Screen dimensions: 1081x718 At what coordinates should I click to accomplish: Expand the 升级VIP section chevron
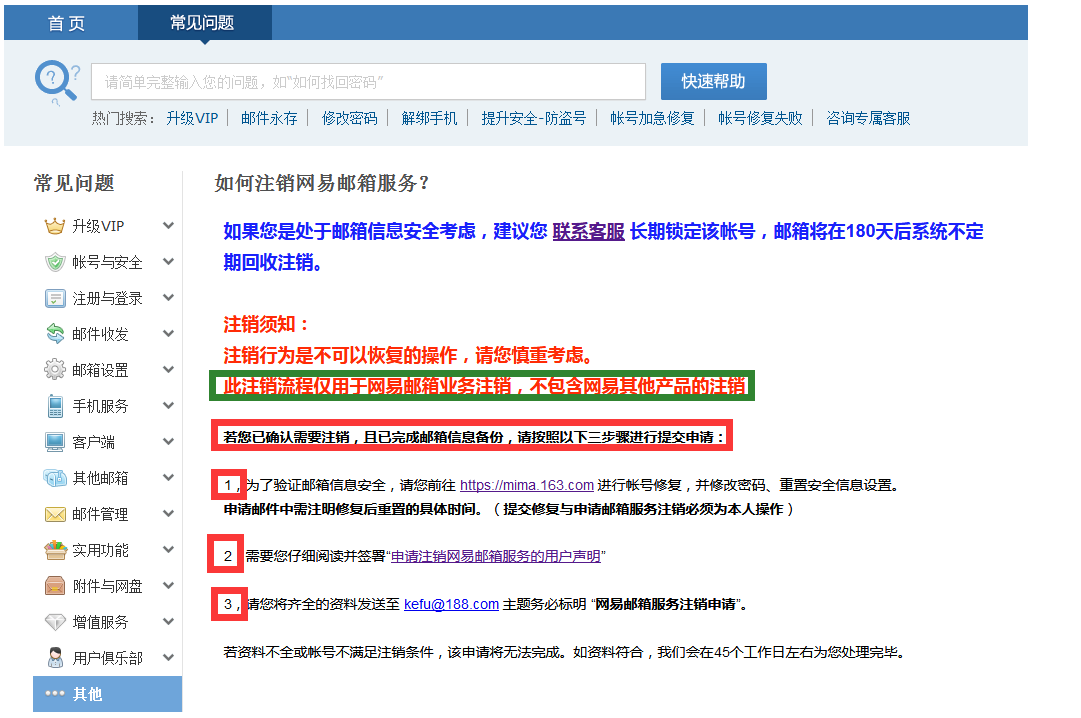click(168, 226)
